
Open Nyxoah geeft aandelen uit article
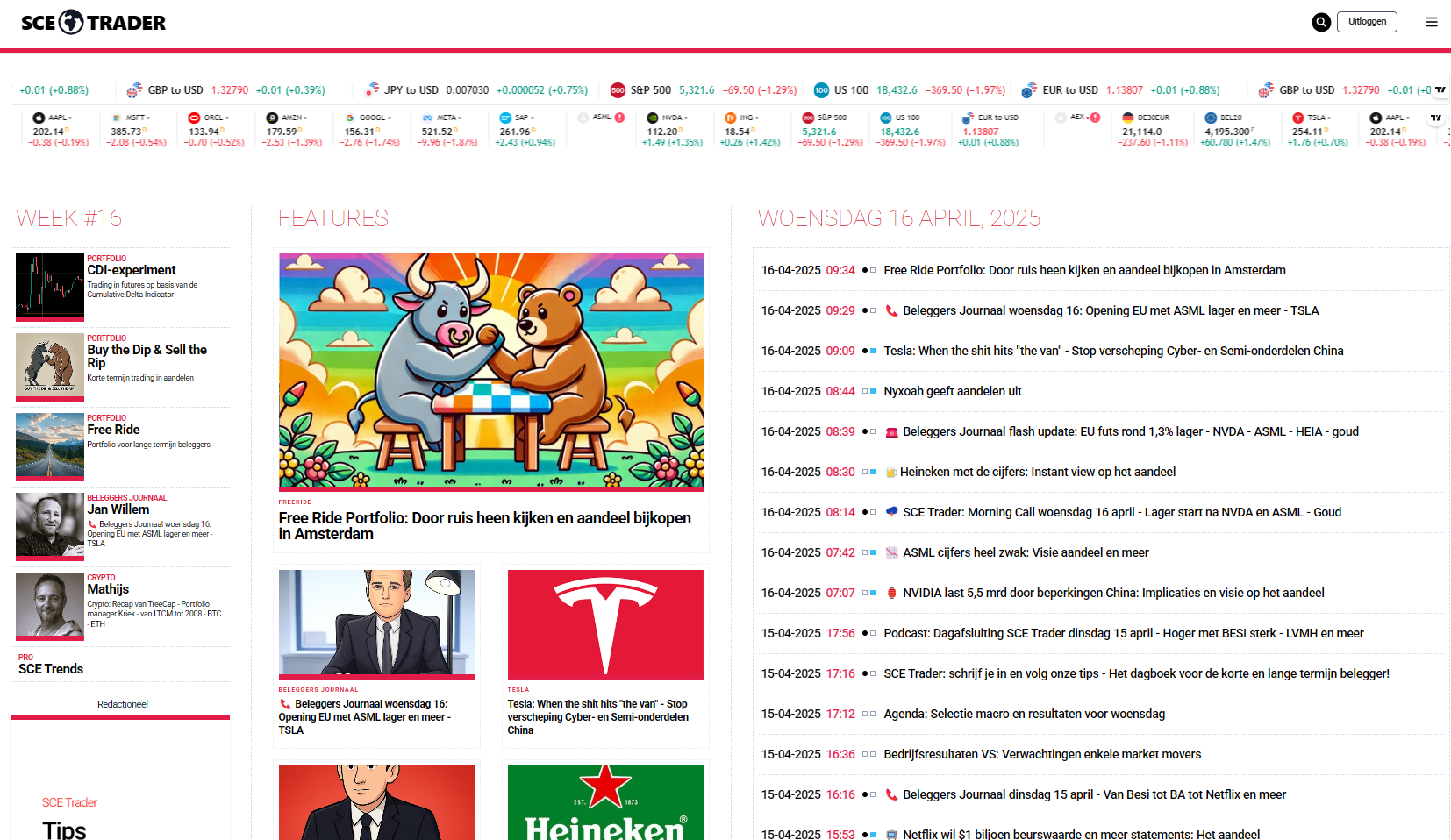[x=953, y=391]
